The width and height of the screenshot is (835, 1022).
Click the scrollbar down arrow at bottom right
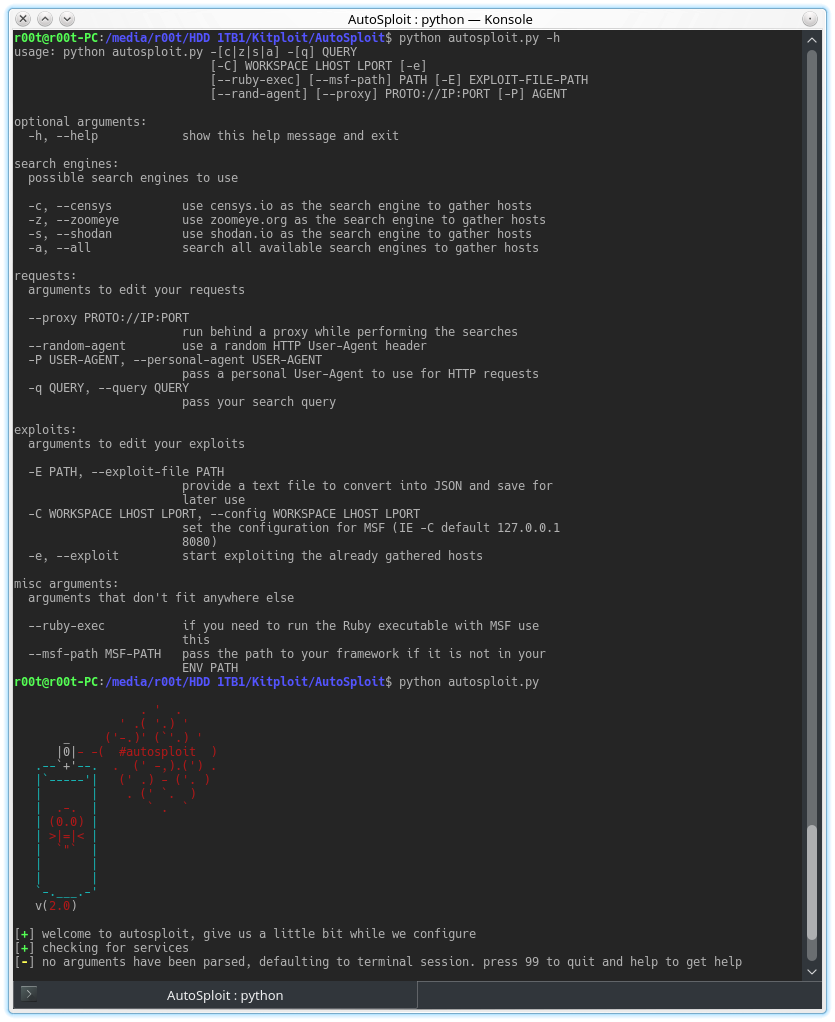coord(812,970)
